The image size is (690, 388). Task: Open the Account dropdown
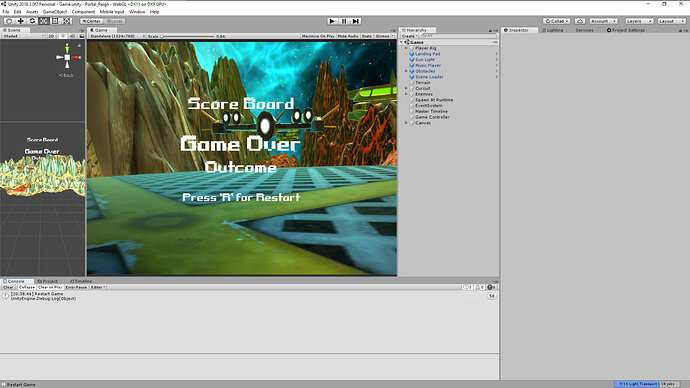[603, 21]
